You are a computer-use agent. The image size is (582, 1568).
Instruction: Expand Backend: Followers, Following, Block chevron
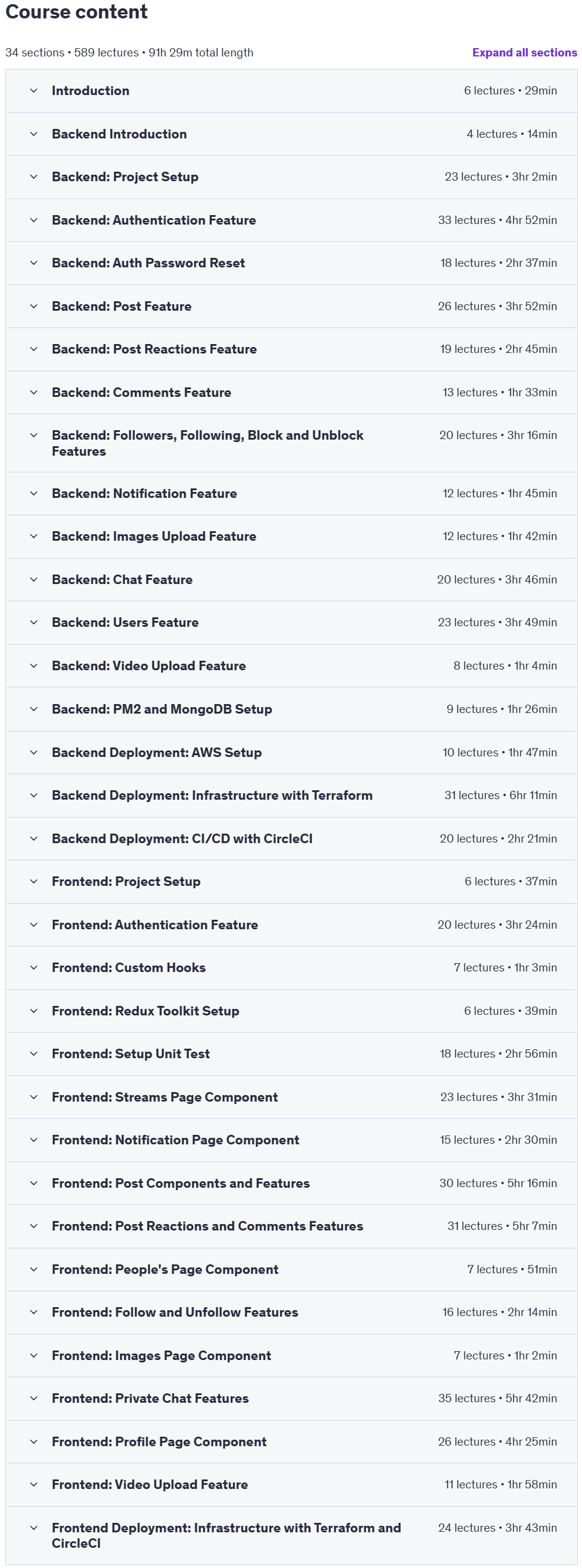point(34,435)
